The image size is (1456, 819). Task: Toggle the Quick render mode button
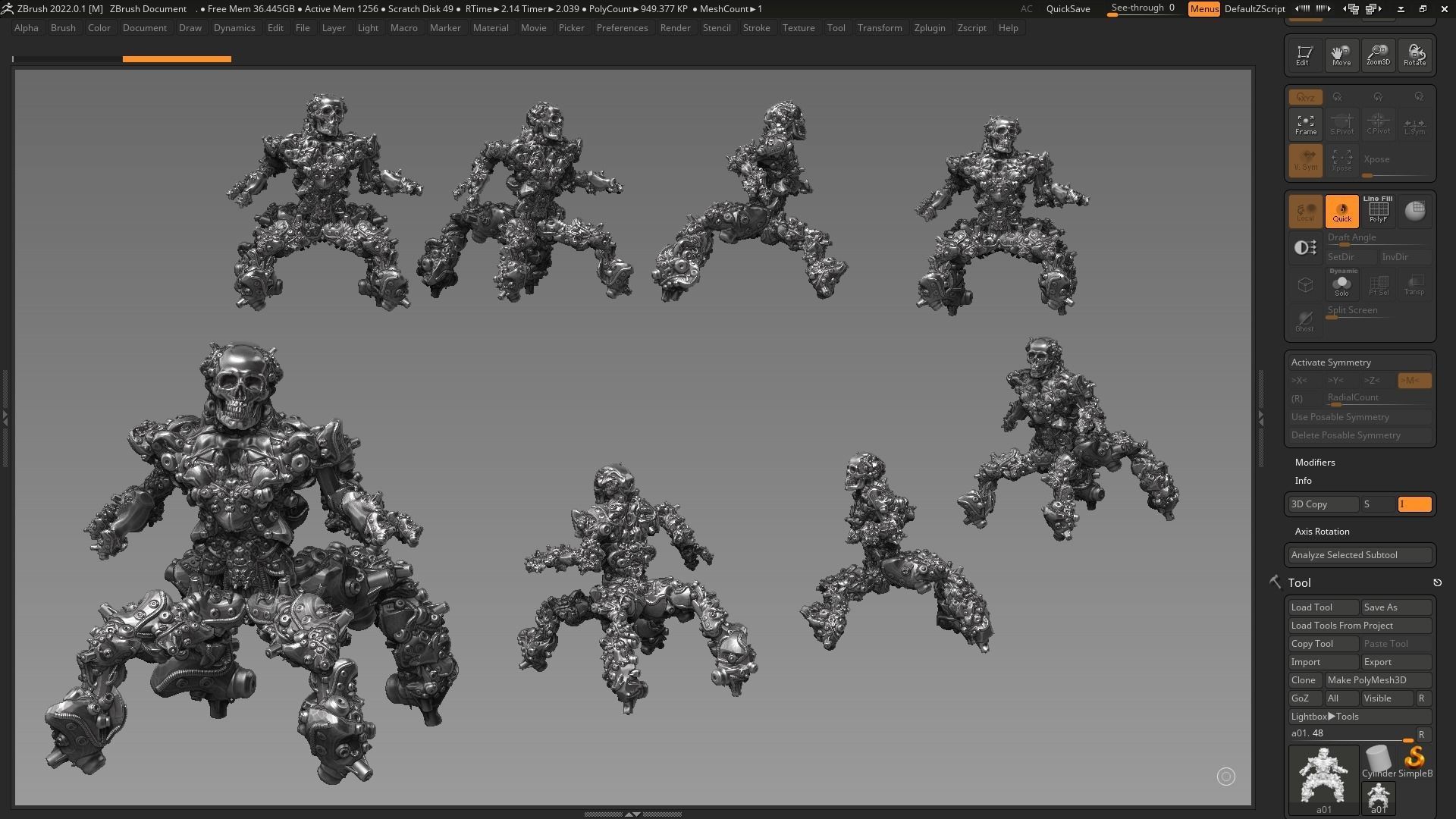pos(1341,211)
